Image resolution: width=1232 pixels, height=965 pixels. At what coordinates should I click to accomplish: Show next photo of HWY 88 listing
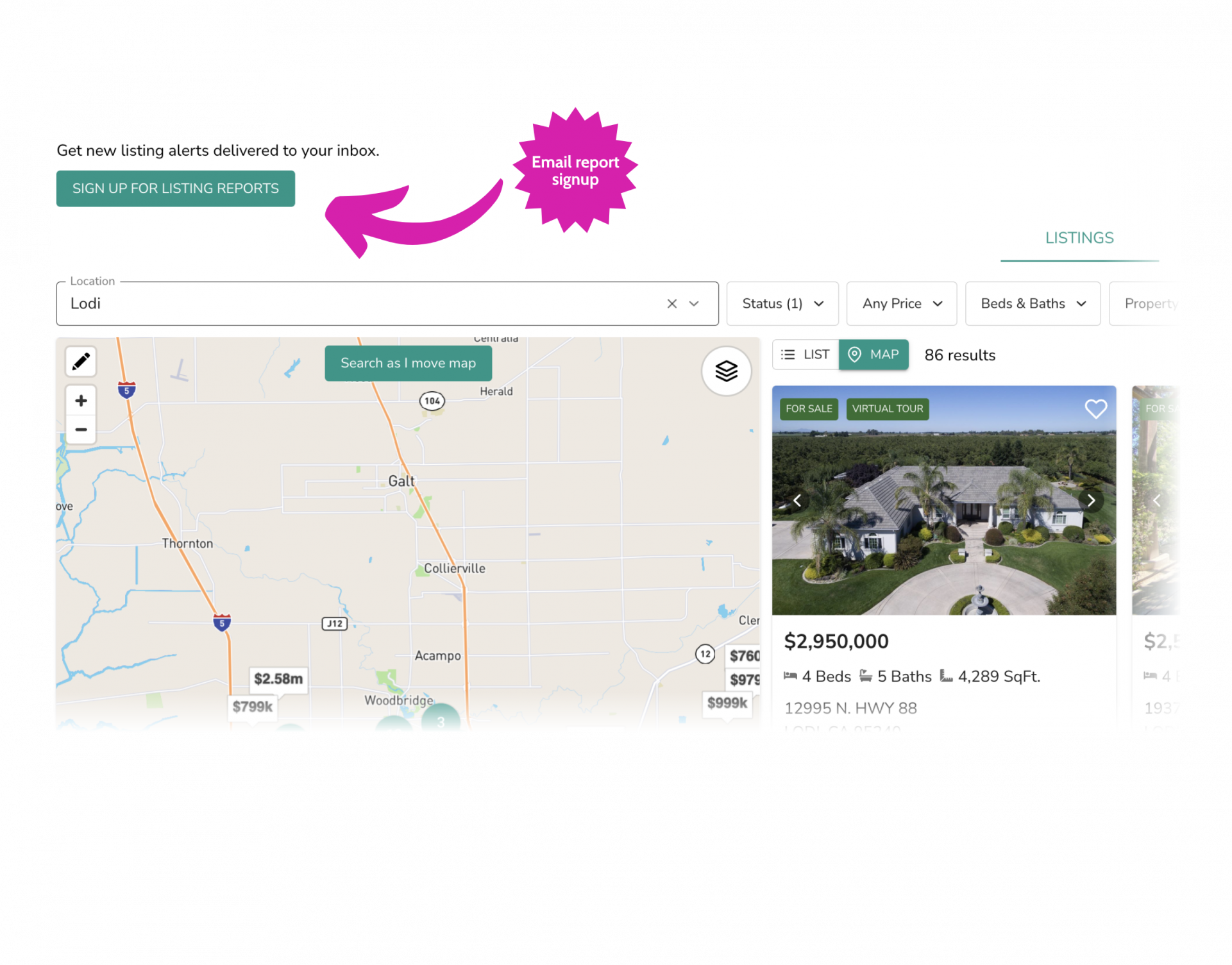[x=1091, y=500]
